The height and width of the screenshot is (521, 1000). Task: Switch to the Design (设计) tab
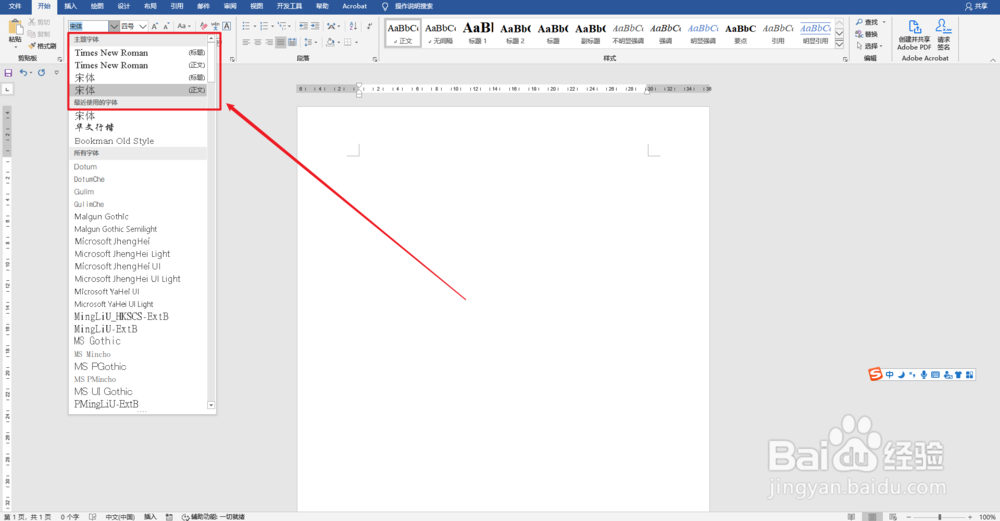[x=124, y=6]
